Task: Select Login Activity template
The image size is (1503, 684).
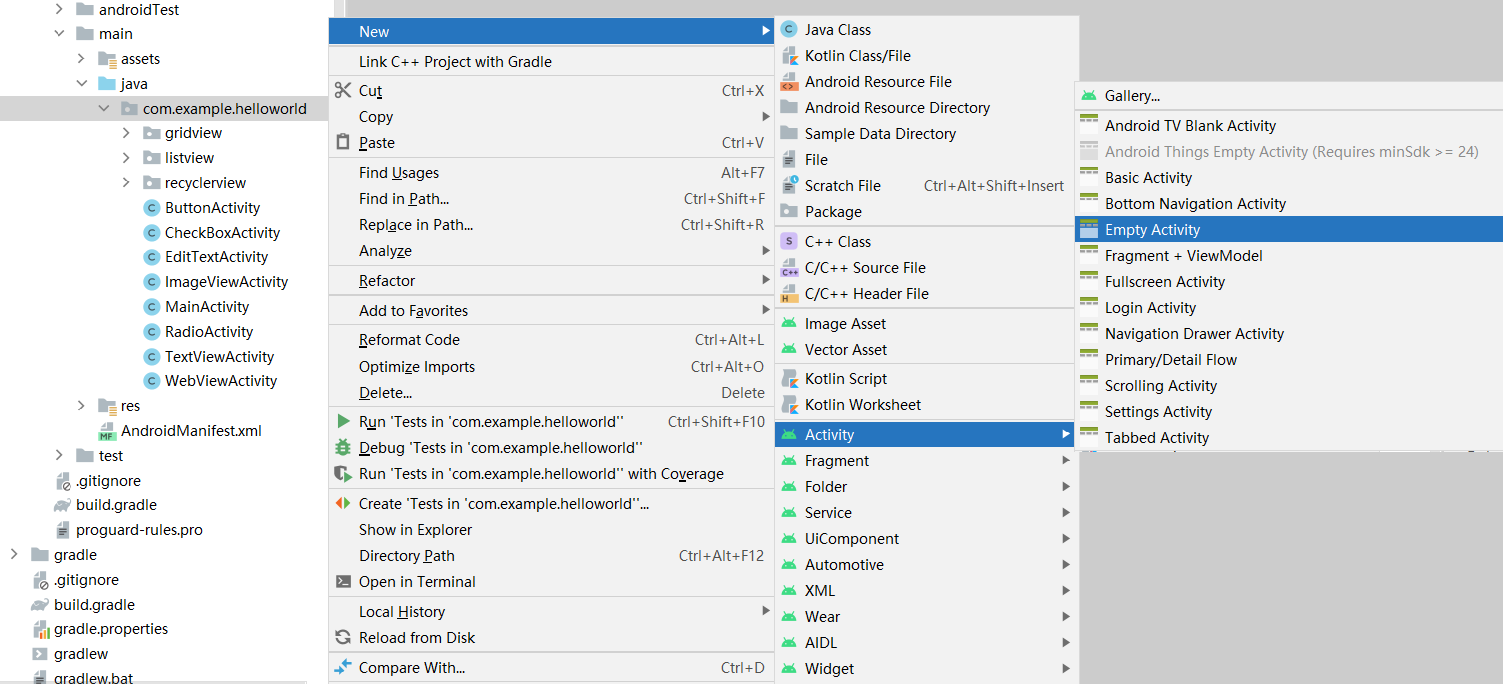Action: tap(1150, 308)
